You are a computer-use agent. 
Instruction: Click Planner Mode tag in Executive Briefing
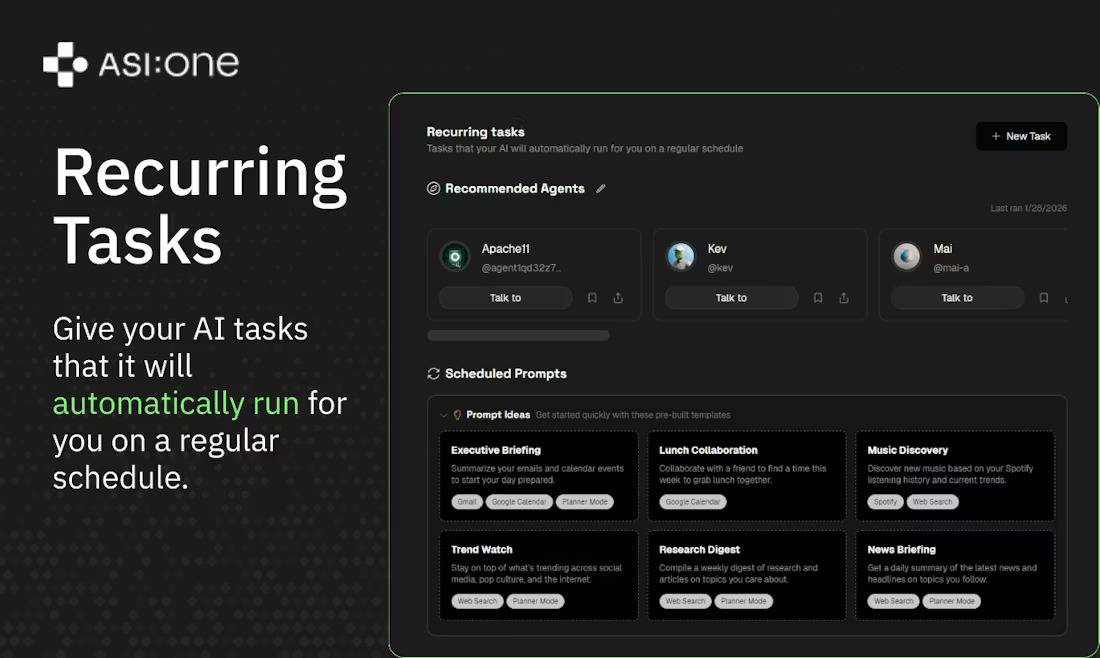(x=584, y=502)
